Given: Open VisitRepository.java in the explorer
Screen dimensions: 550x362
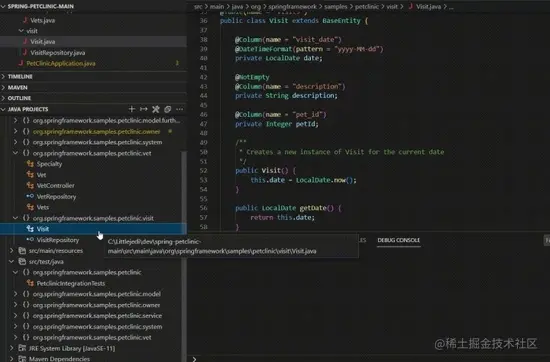Looking at the screenshot, I should (58, 53).
